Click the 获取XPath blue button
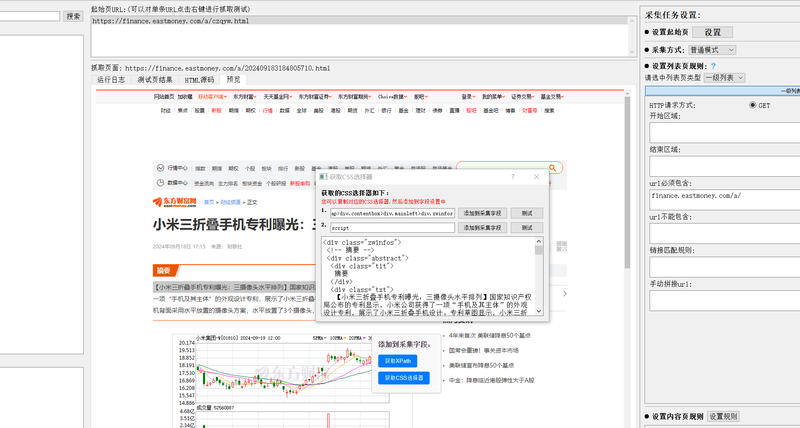This screenshot has height=428, width=800. (x=397, y=361)
